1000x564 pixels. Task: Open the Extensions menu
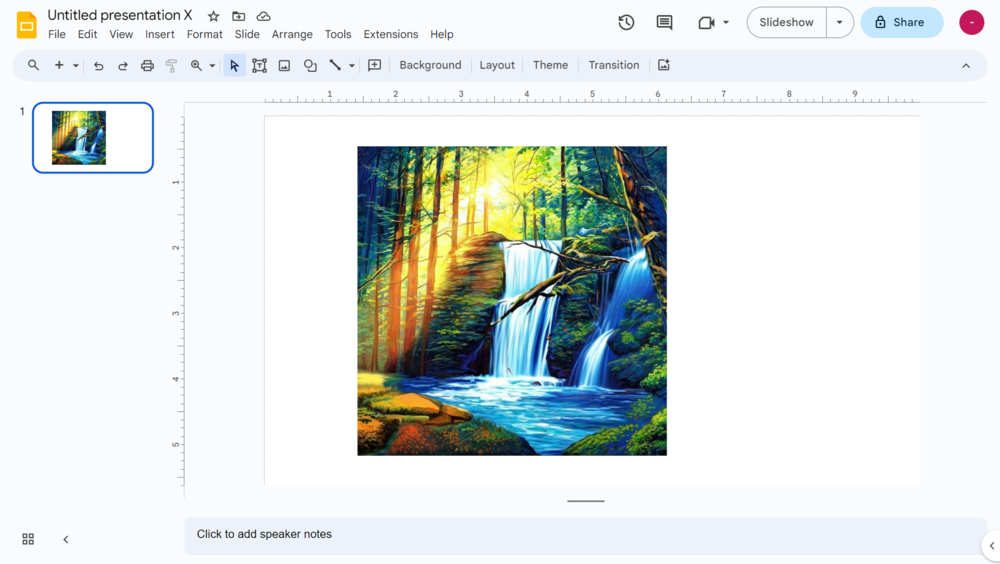(390, 34)
